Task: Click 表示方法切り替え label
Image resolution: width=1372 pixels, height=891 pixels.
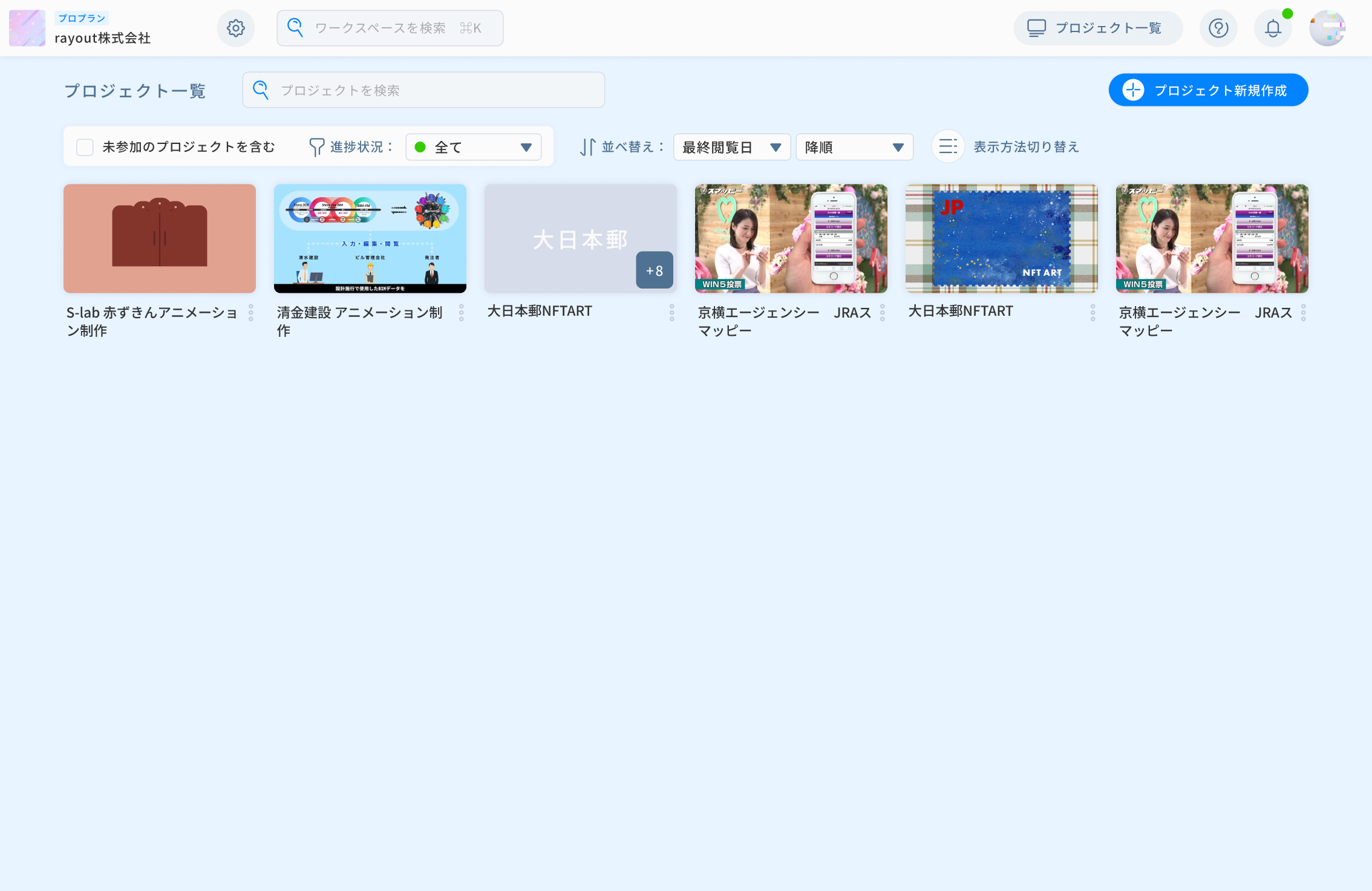Action: 1026,147
